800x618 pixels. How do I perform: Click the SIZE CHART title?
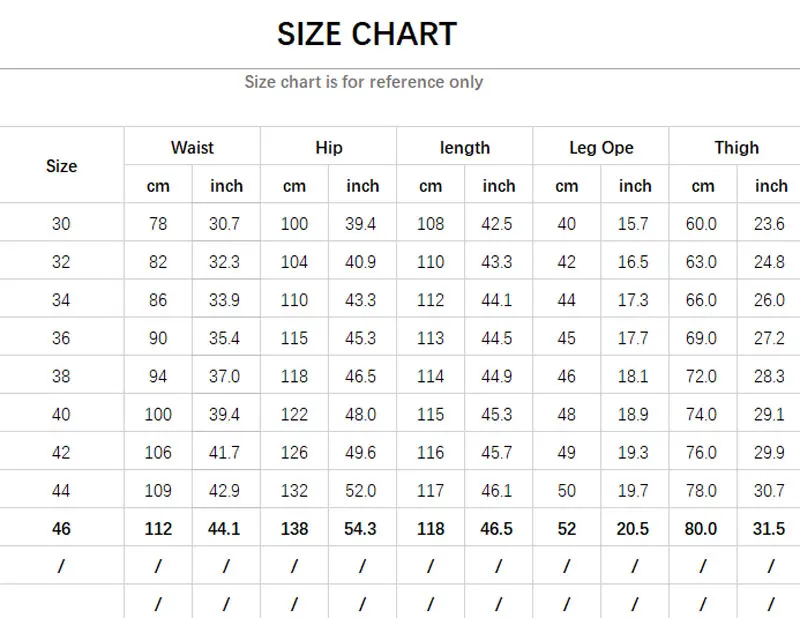[x=366, y=34]
